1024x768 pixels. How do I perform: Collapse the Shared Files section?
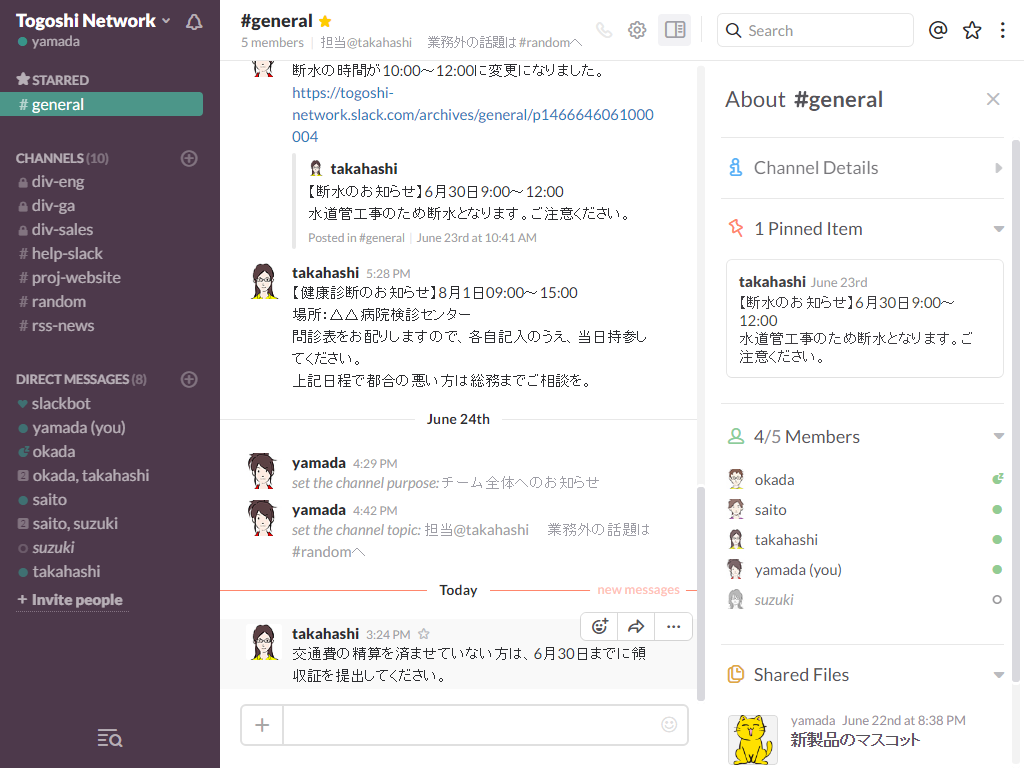click(x=862, y=675)
